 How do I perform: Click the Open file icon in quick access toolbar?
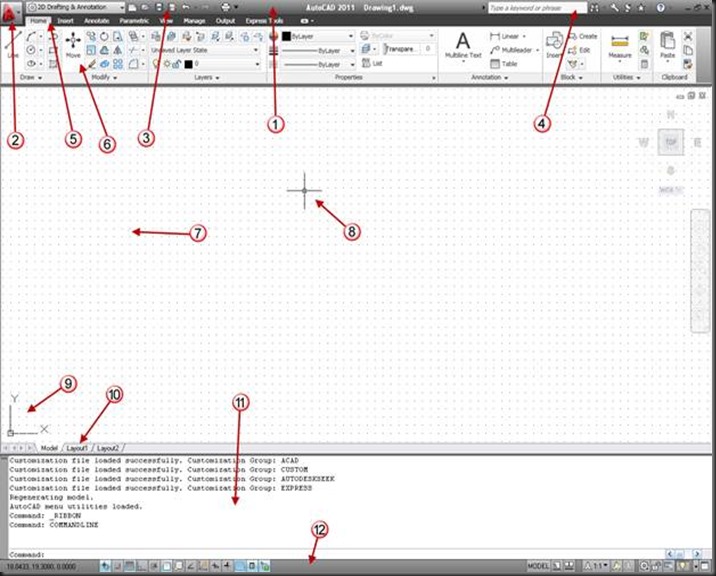pos(145,7)
